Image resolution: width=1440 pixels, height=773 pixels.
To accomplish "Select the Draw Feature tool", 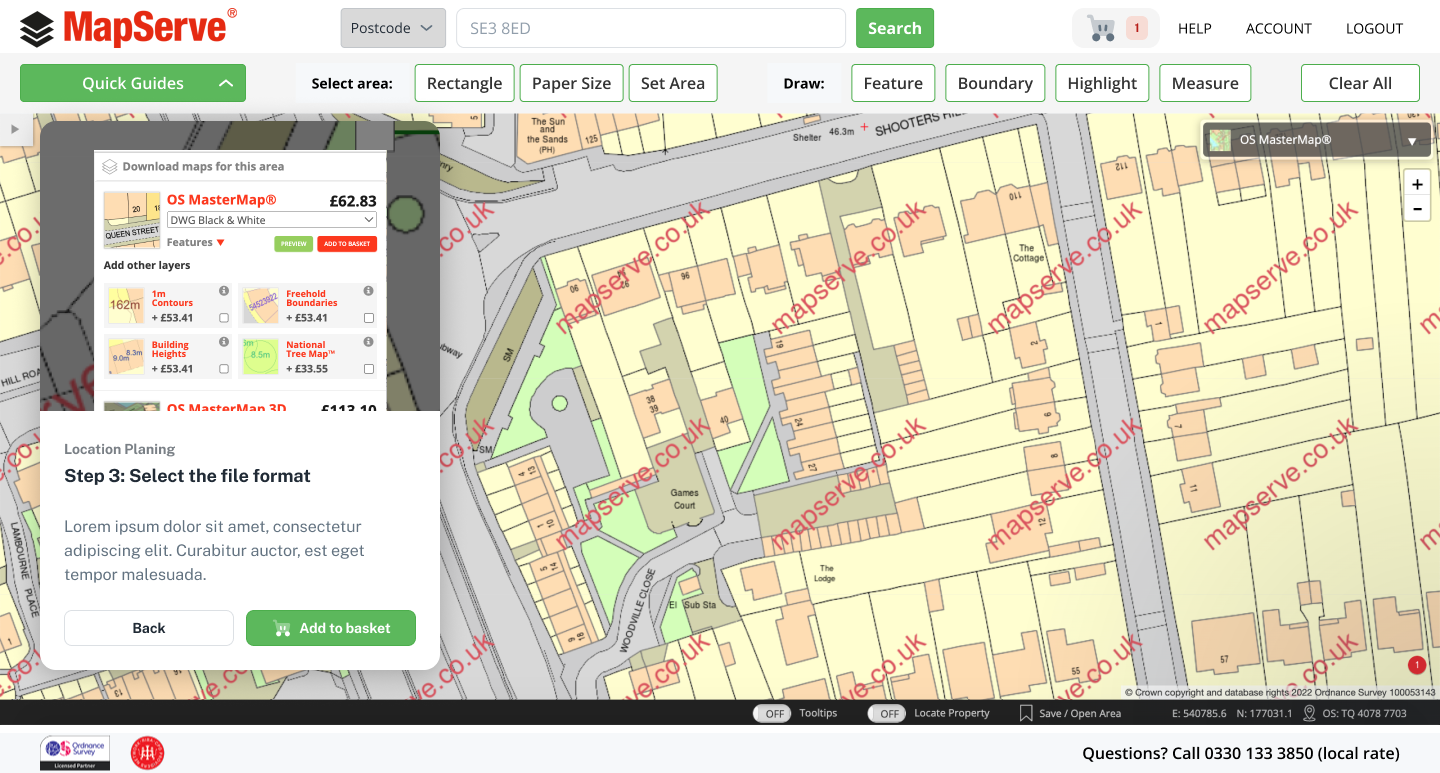I will pyautogui.click(x=893, y=83).
